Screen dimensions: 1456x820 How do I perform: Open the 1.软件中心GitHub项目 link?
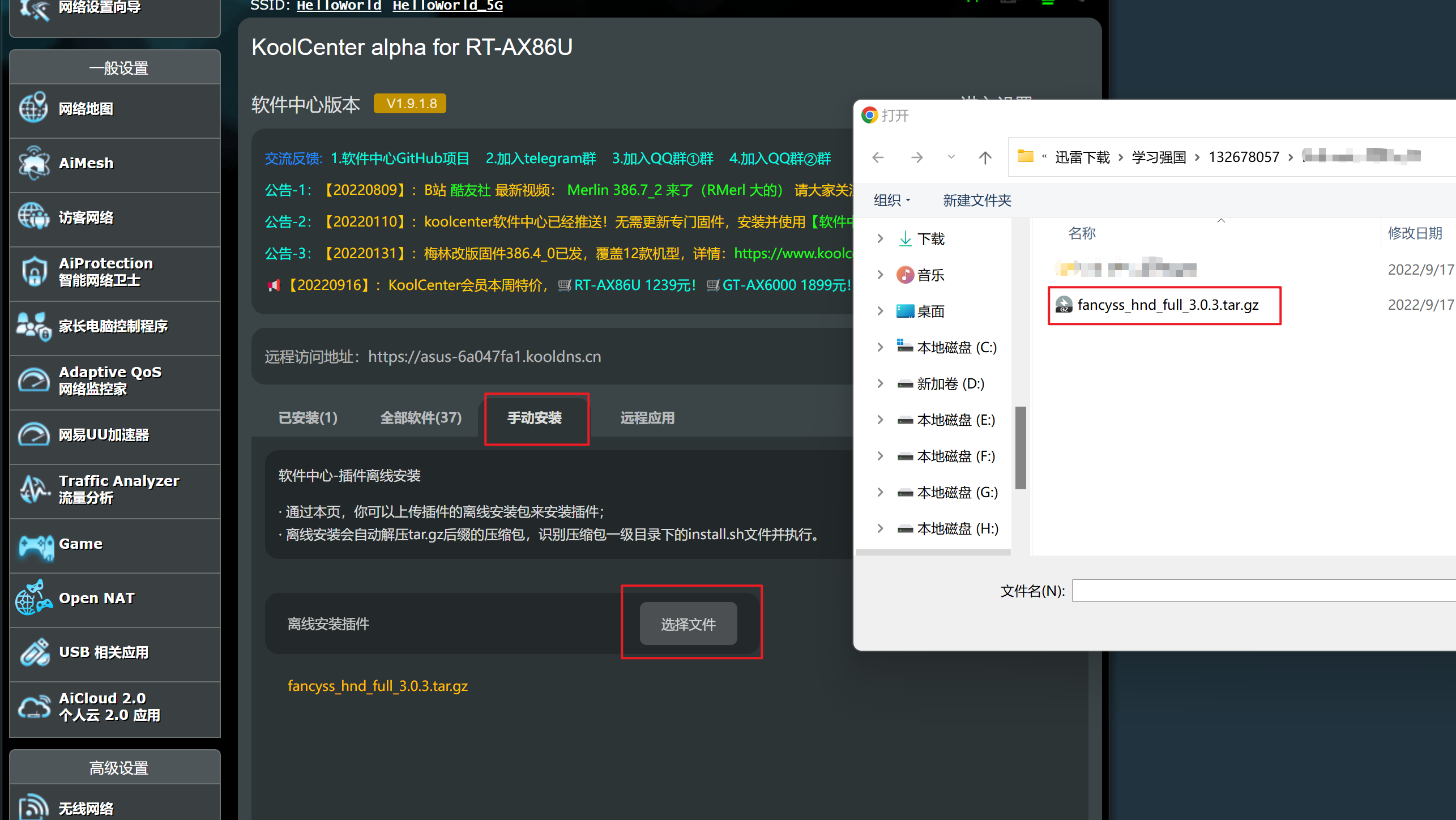[x=400, y=158]
